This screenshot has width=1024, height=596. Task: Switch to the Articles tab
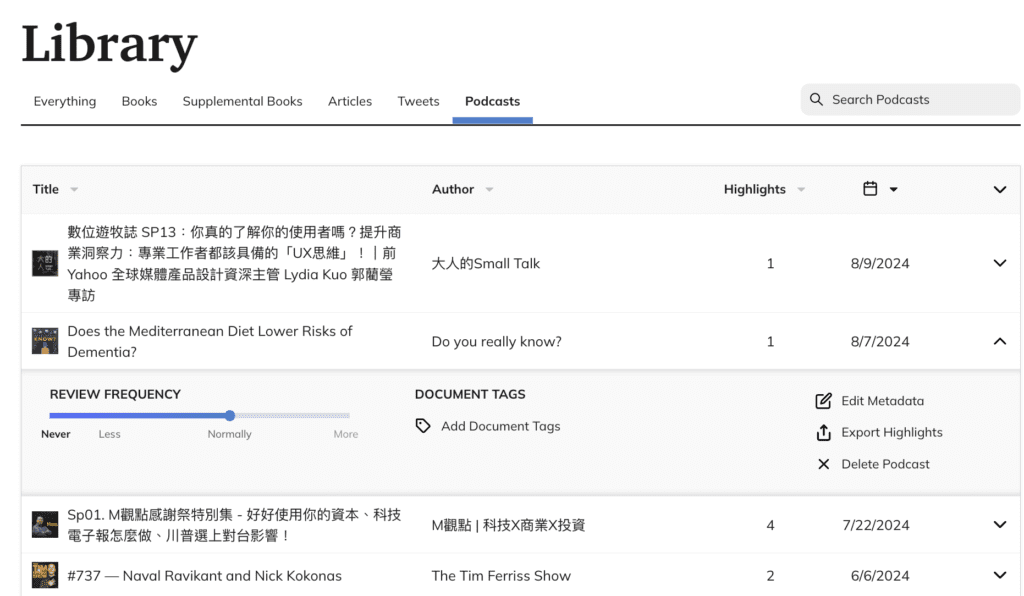pos(350,101)
